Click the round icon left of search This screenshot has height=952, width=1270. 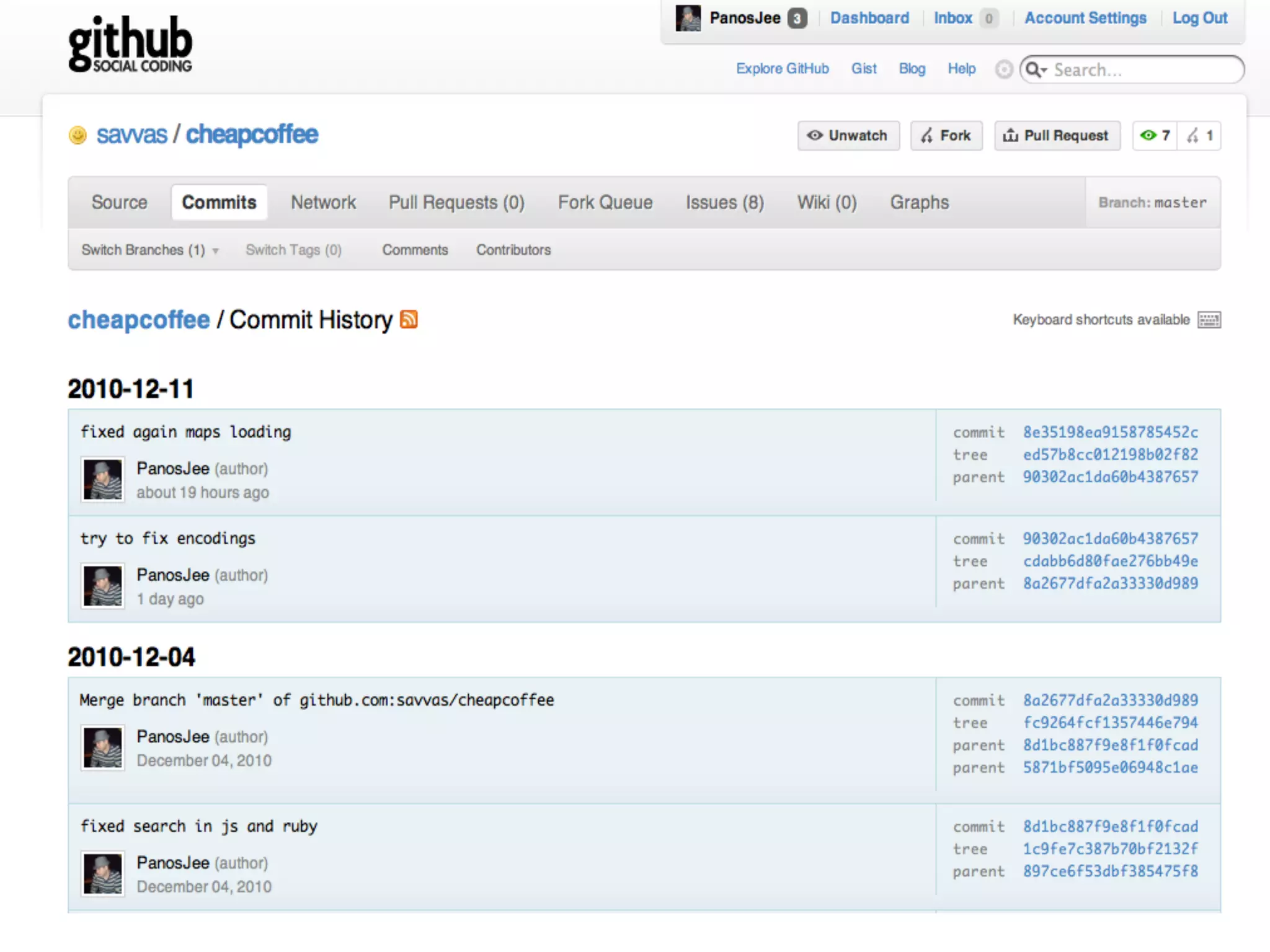point(1003,69)
